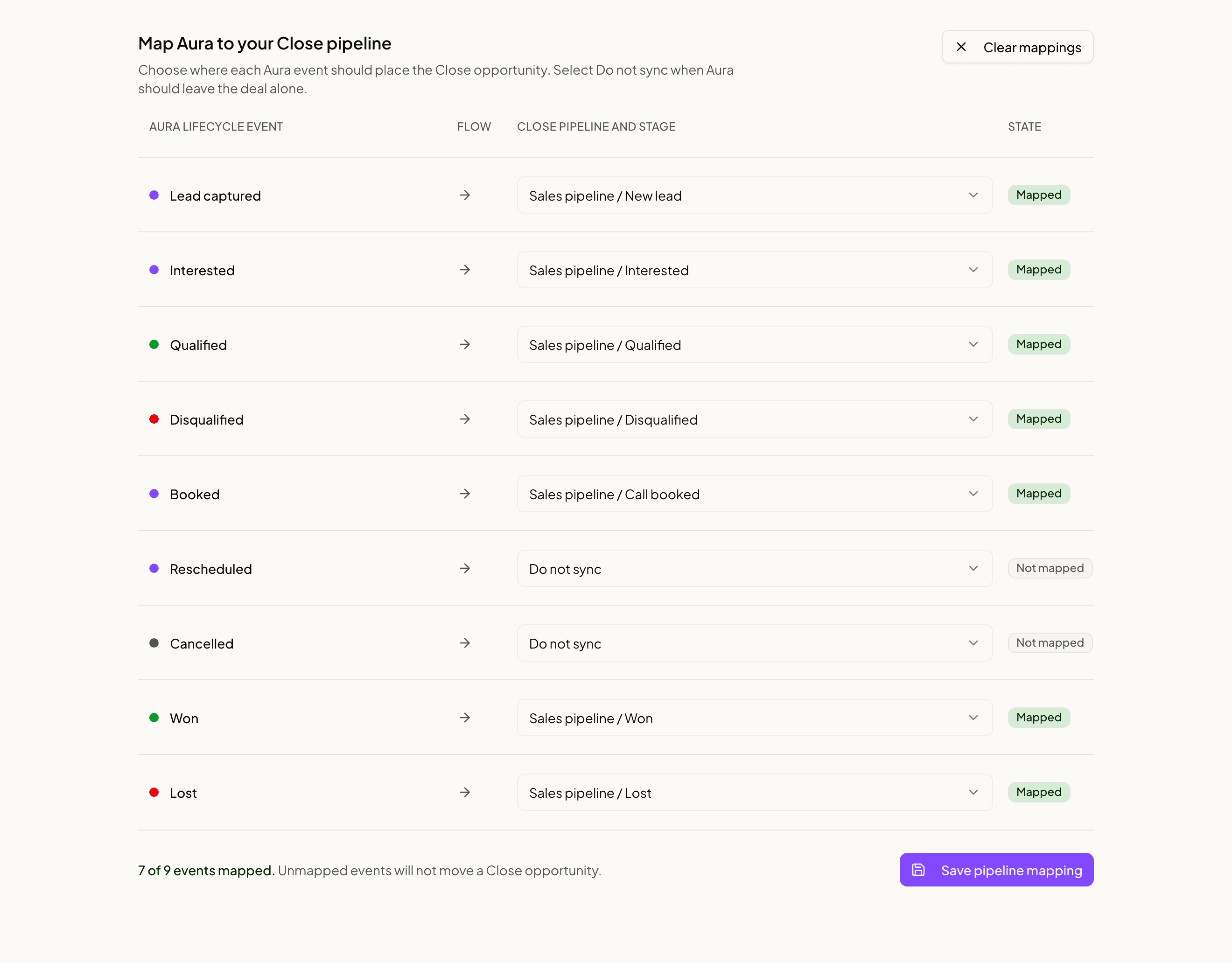Click the red dot beside Lost
1232x963 pixels.
click(154, 792)
